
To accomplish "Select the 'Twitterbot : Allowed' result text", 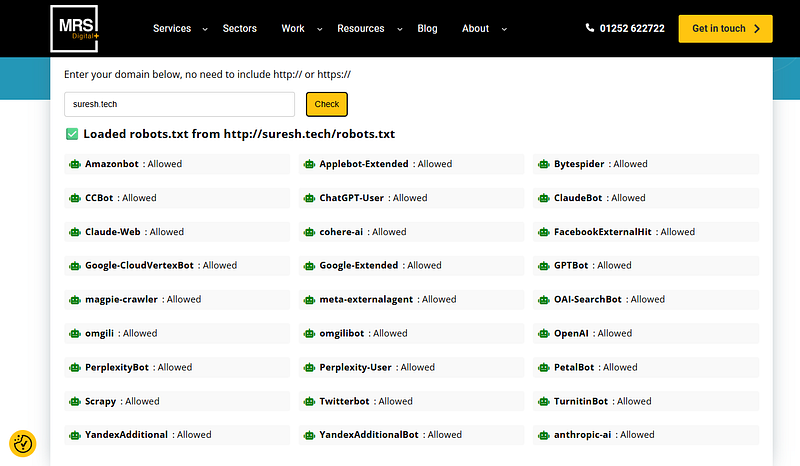I will tap(366, 401).
